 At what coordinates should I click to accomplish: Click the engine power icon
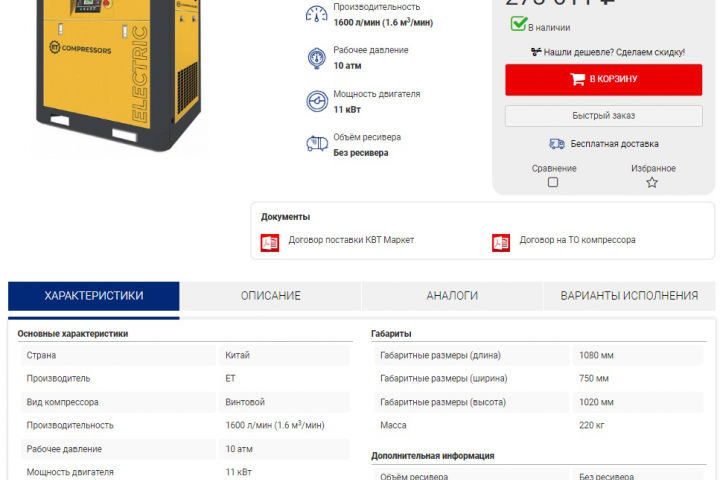click(317, 101)
